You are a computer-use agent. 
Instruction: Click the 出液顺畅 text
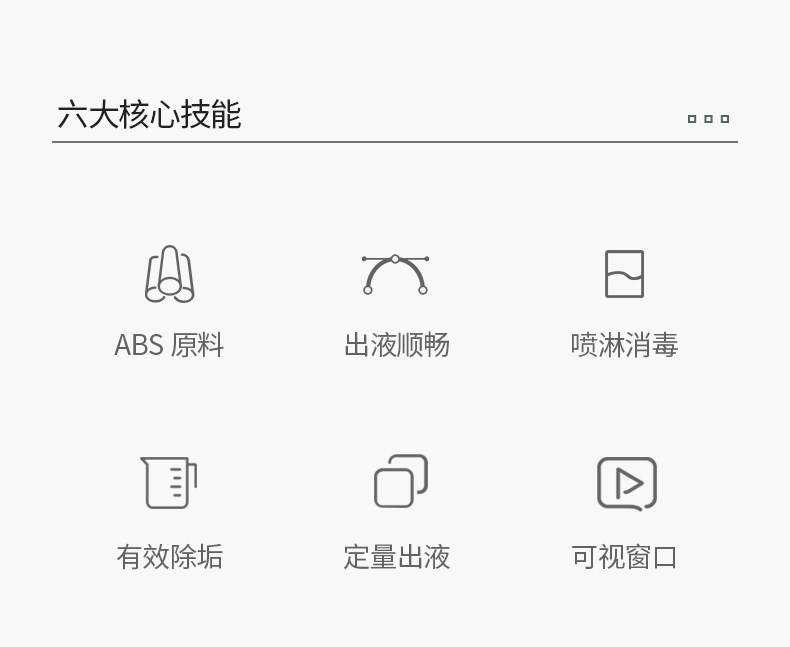tap(397, 345)
